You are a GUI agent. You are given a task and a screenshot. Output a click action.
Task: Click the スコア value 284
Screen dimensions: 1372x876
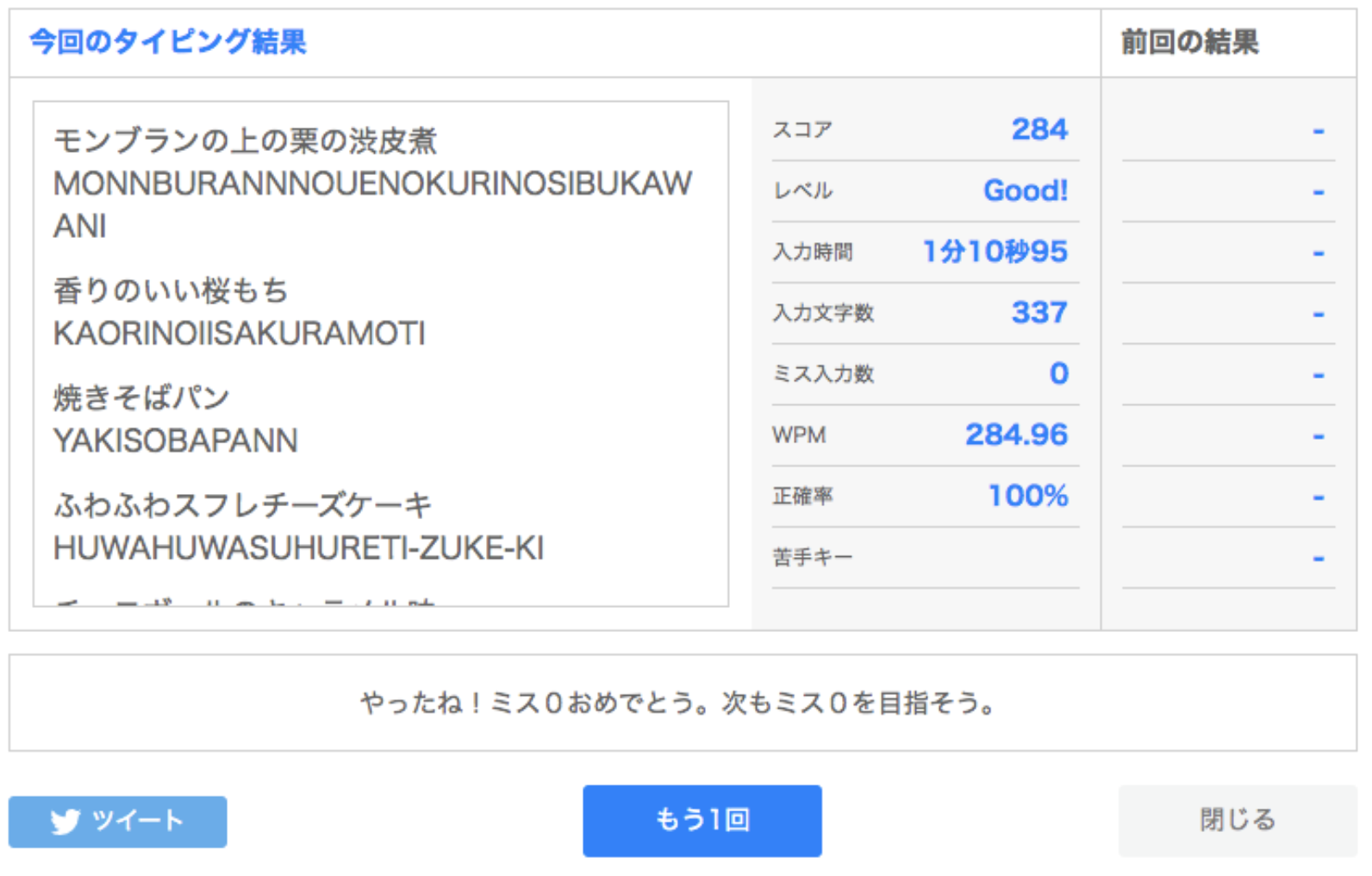pos(1038,129)
